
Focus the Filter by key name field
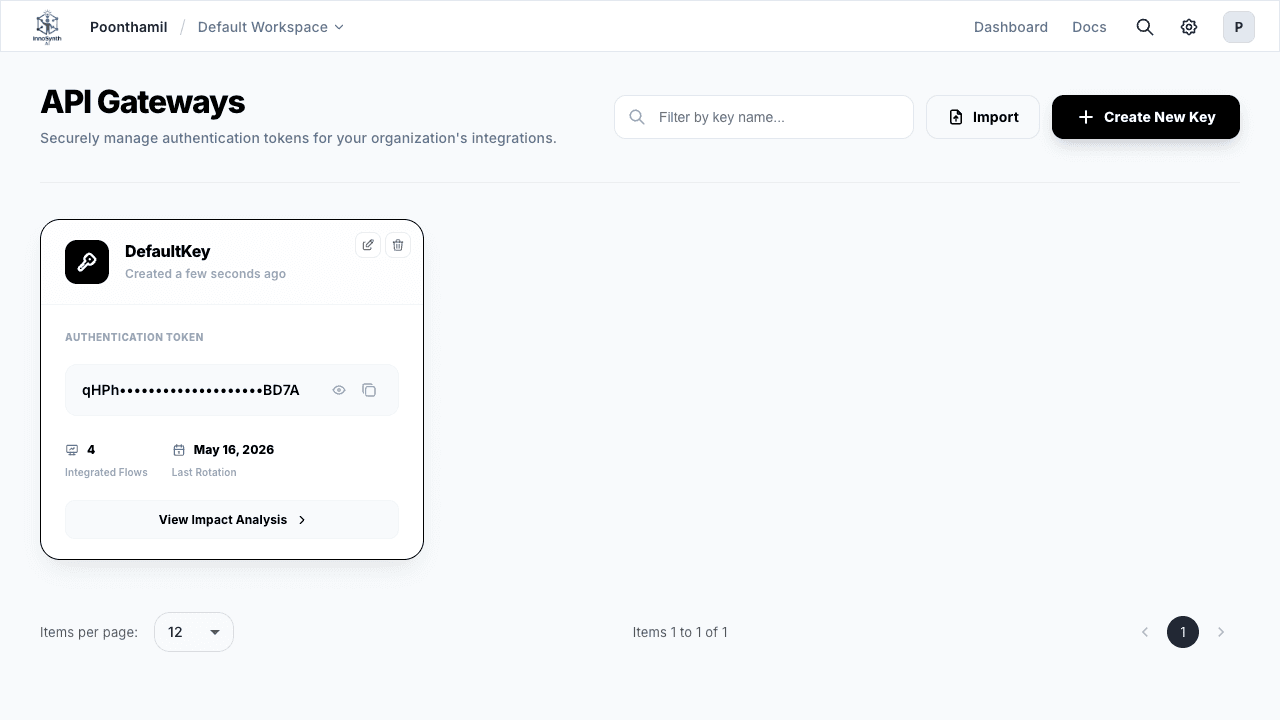764,117
